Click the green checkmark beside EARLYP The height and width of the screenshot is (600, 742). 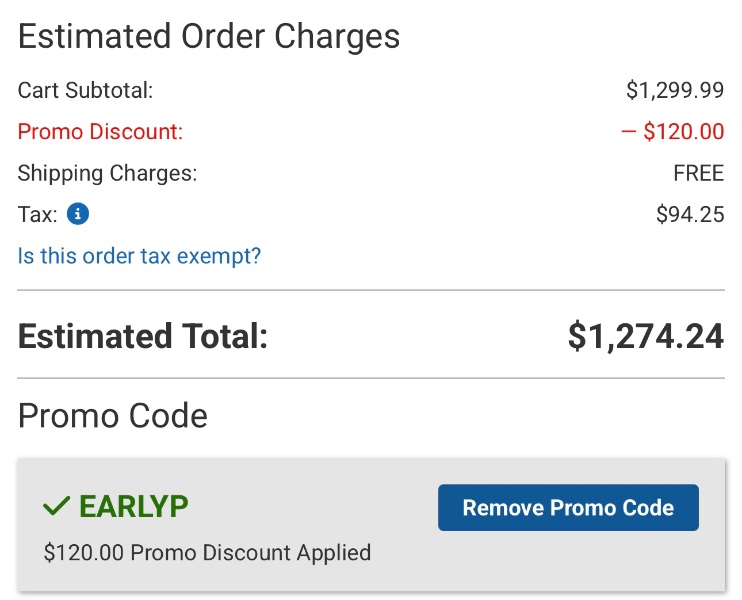click(x=56, y=507)
